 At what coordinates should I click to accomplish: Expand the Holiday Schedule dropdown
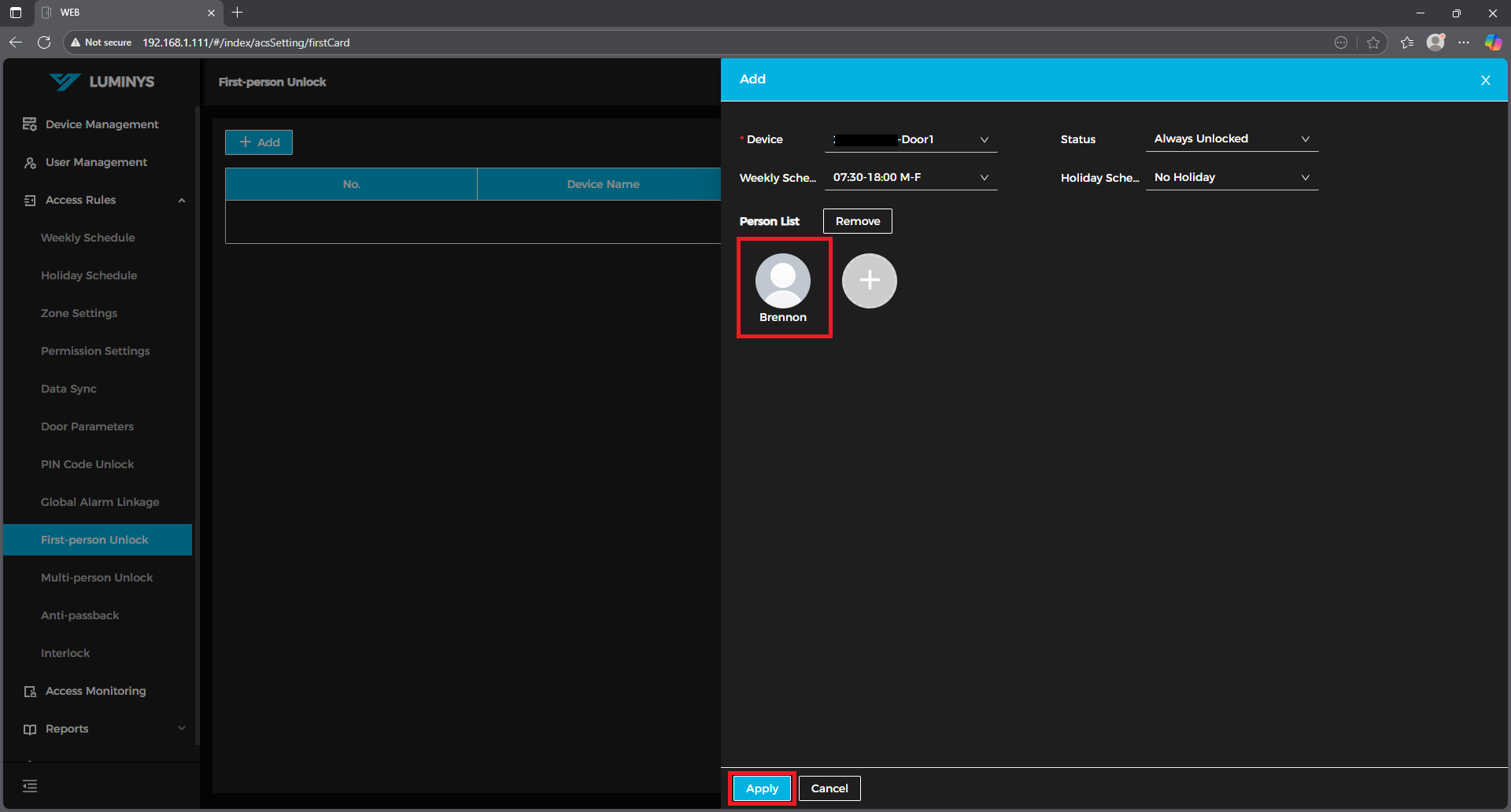click(x=1232, y=178)
